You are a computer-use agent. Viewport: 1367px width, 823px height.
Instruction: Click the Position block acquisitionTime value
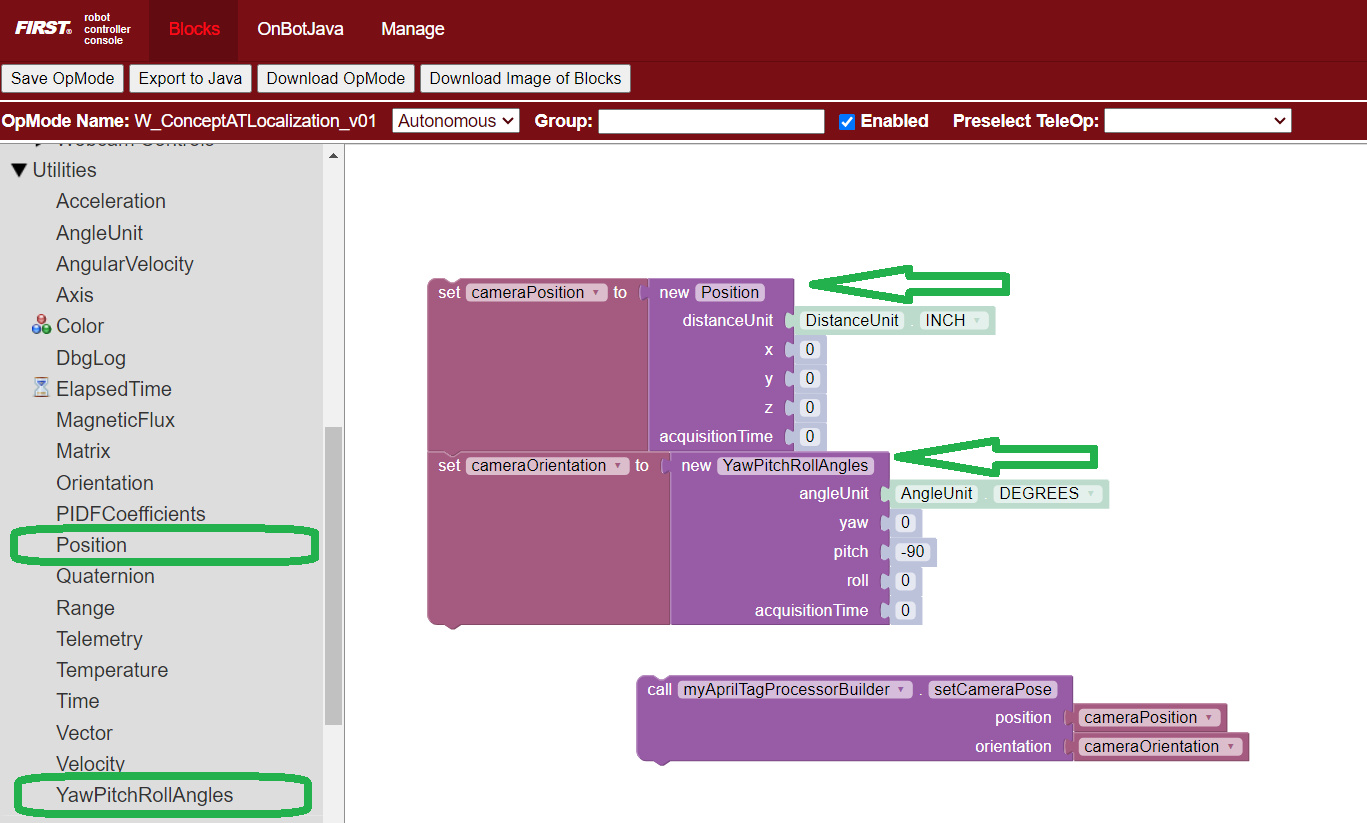tap(810, 437)
